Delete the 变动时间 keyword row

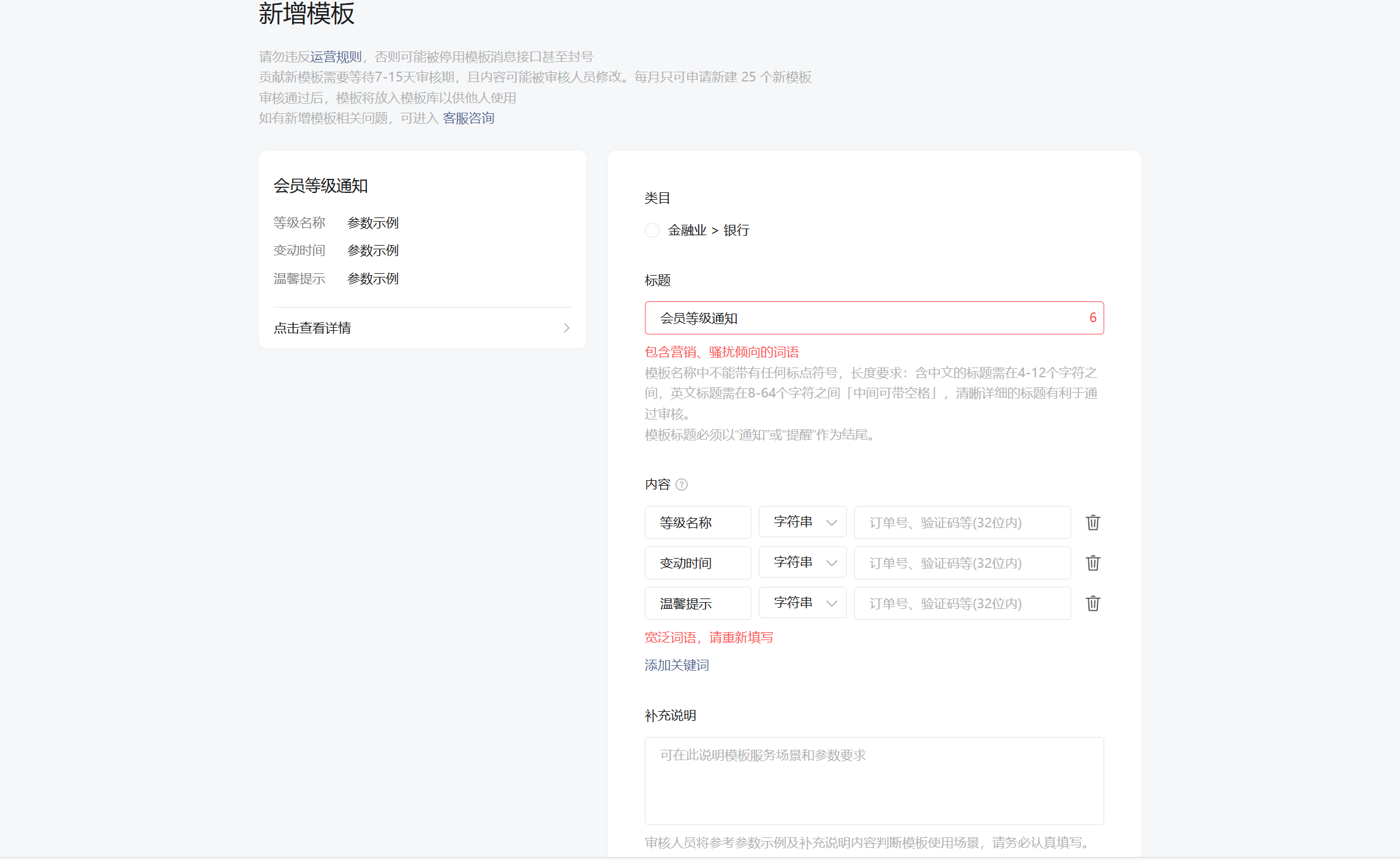1093,563
